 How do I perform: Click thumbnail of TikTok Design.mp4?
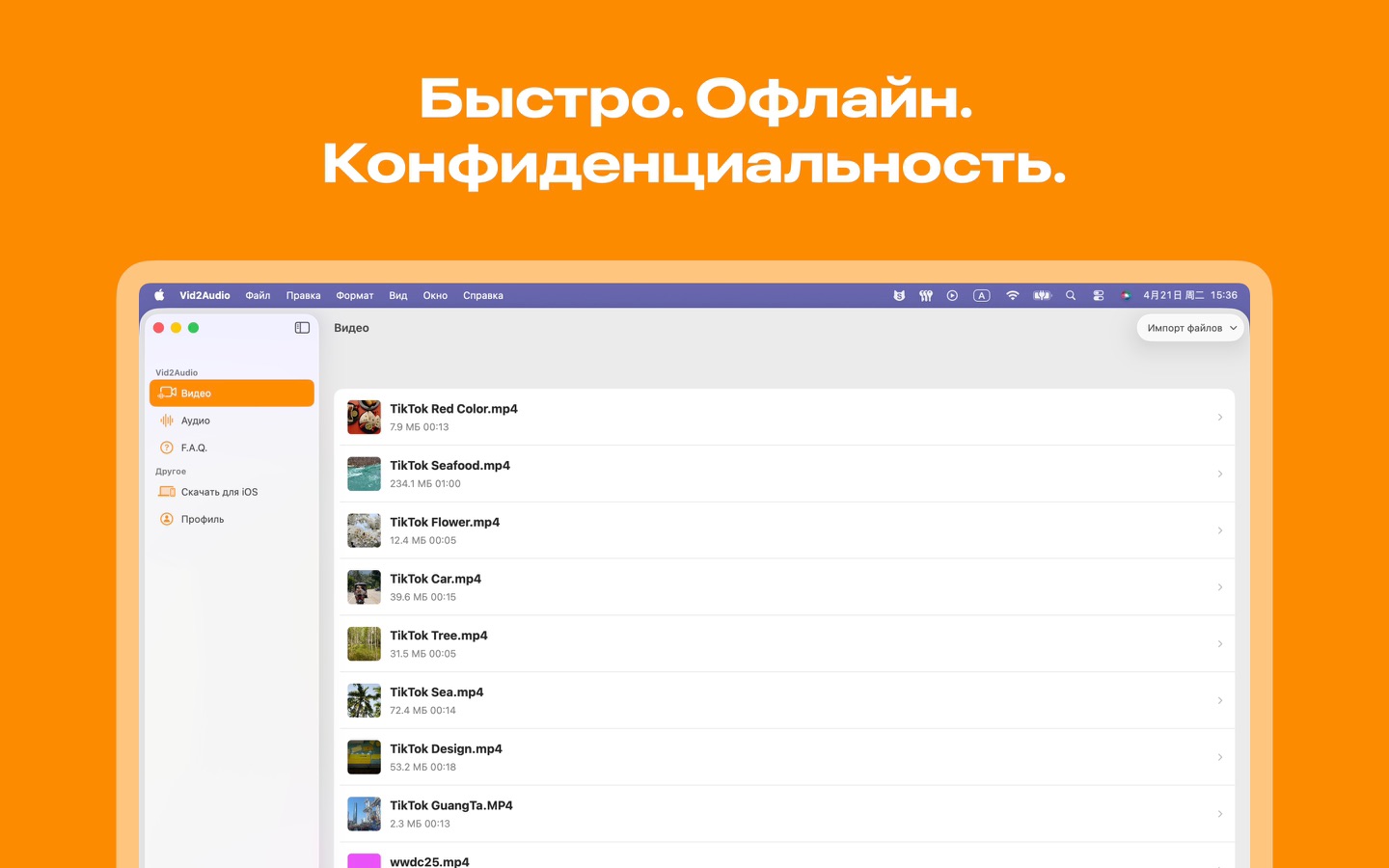point(364,757)
